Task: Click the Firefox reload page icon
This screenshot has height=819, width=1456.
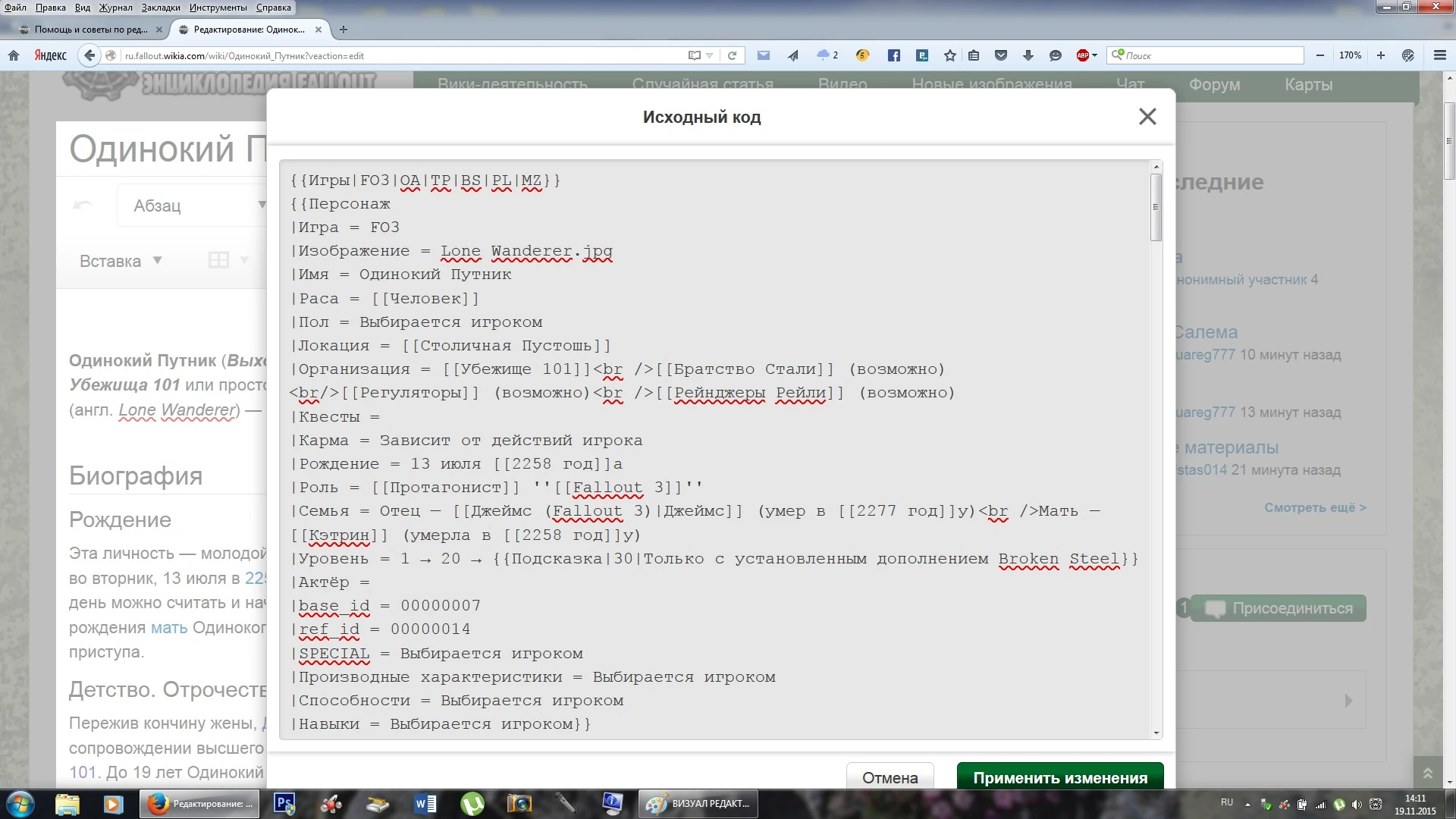Action: [732, 55]
